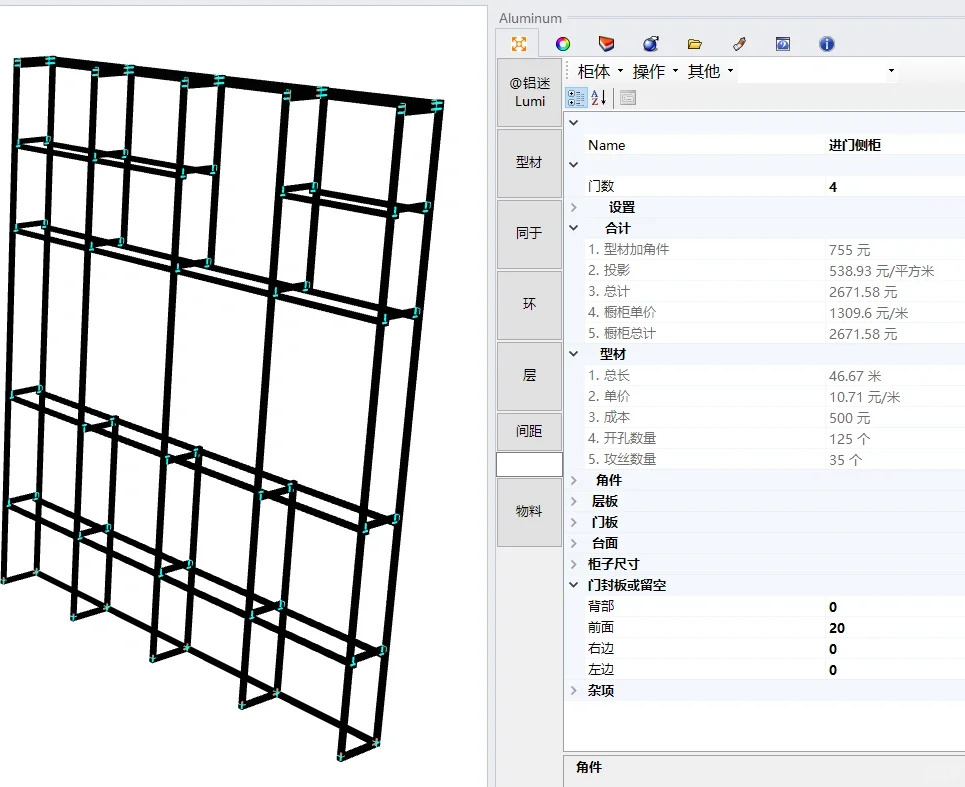Select the 橱柜单价 row
This screenshot has width=965, height=787.
pos(775,312)
